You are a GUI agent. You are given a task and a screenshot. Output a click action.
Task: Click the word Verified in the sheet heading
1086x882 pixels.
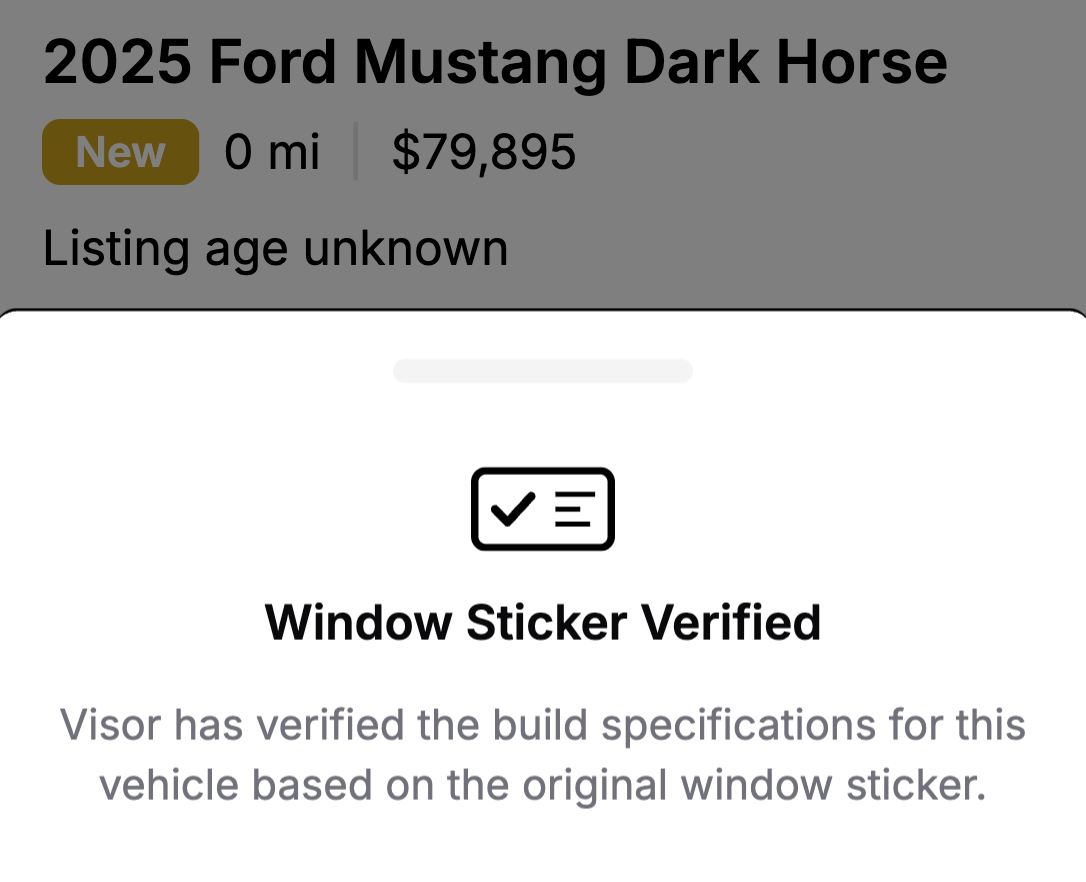coord(730,622)
